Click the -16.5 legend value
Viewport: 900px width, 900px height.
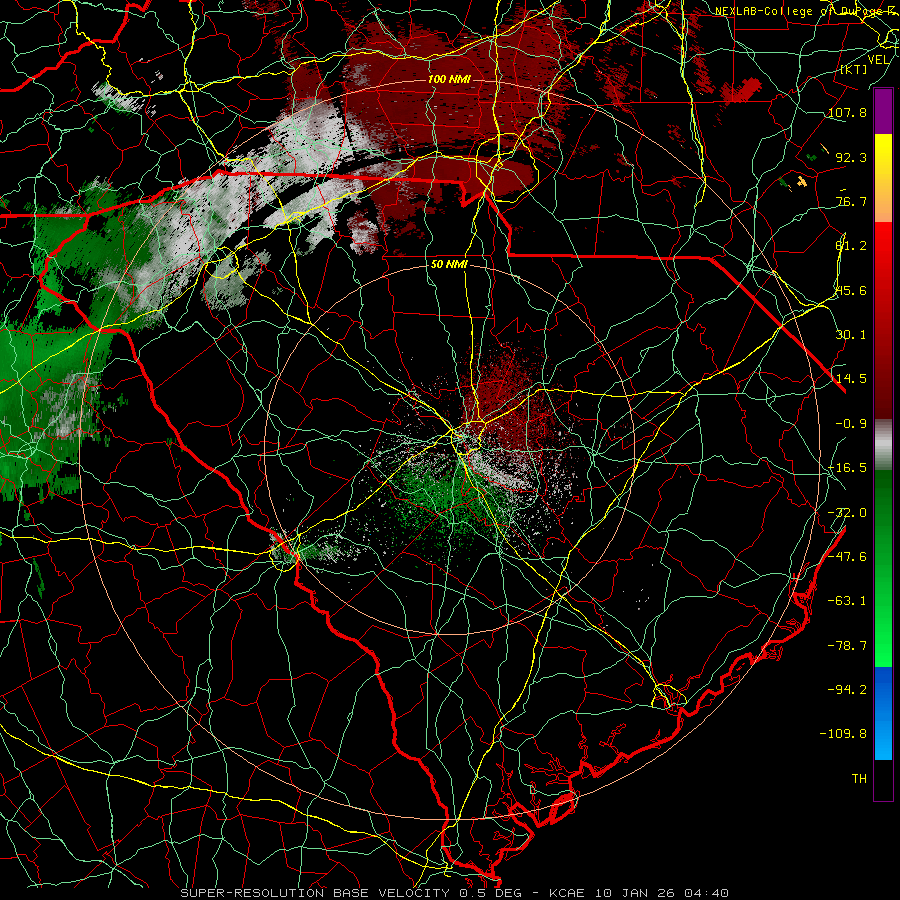(847, 468)
